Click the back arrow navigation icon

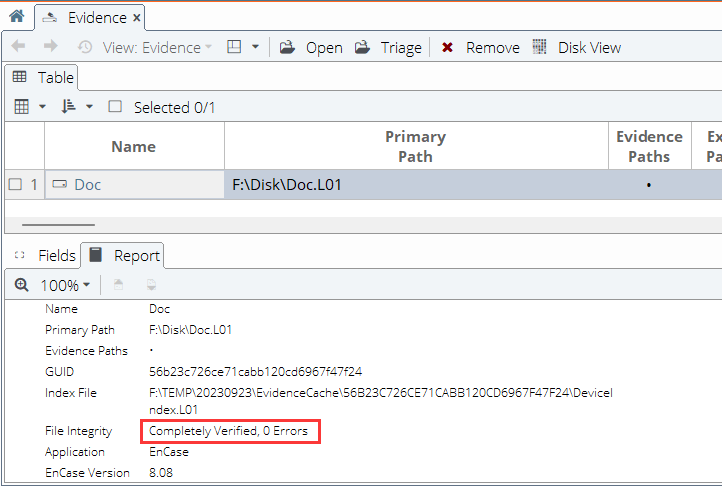19,47
